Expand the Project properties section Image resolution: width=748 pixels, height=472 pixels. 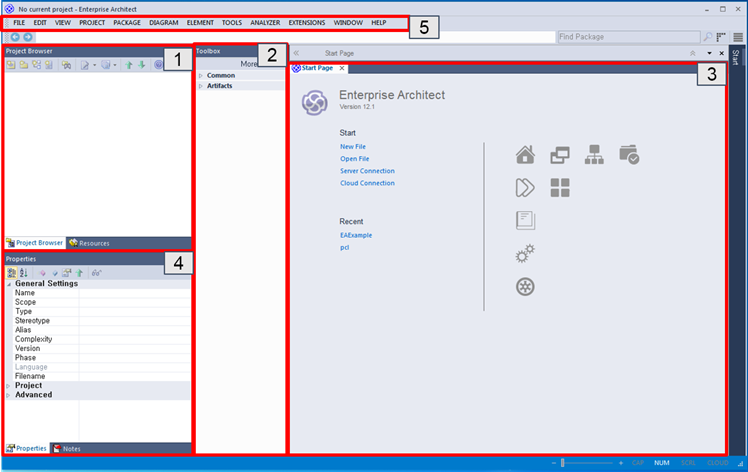[x=8, y=386]
